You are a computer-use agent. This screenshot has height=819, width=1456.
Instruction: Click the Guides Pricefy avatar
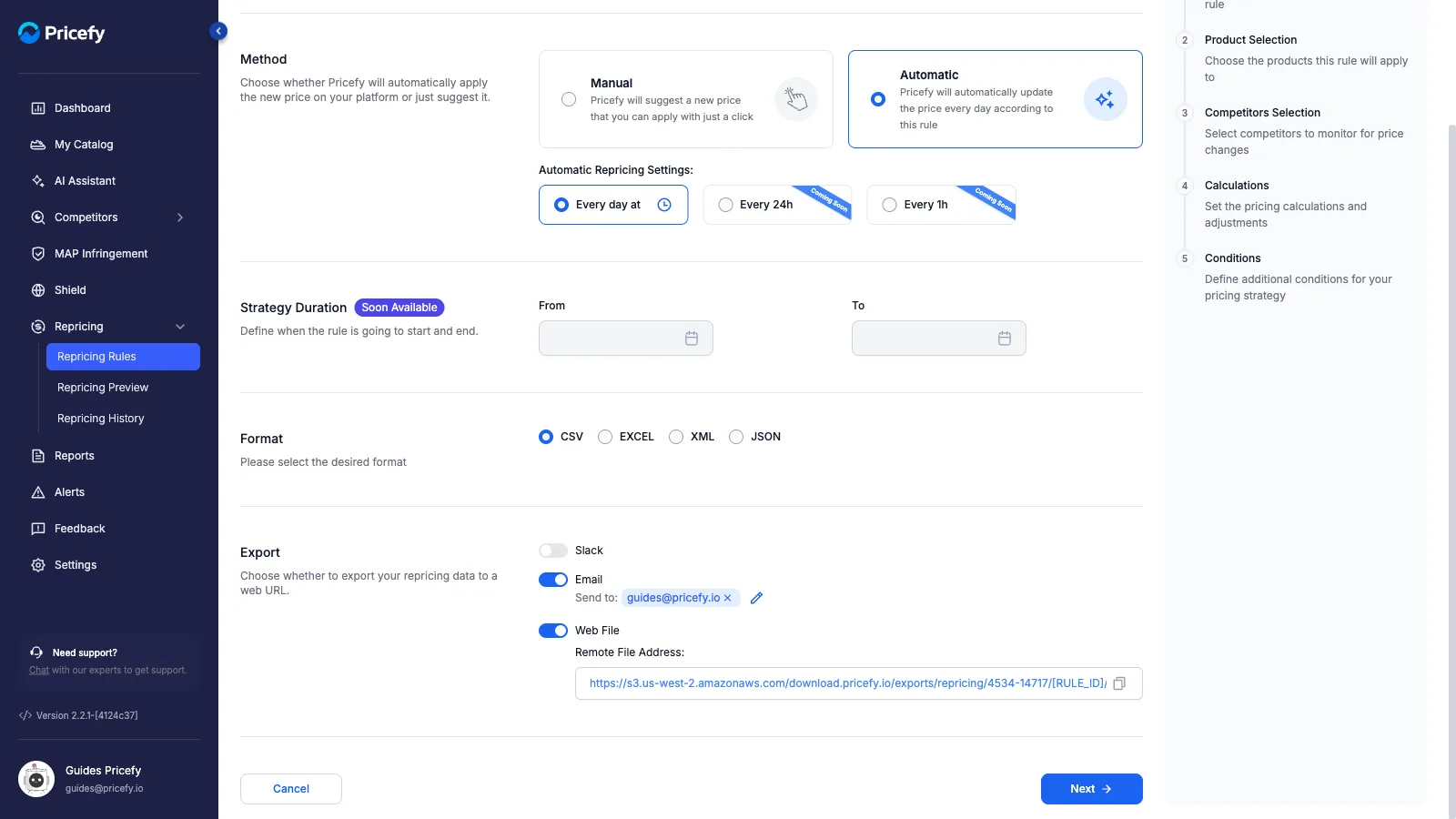[36, 779]
